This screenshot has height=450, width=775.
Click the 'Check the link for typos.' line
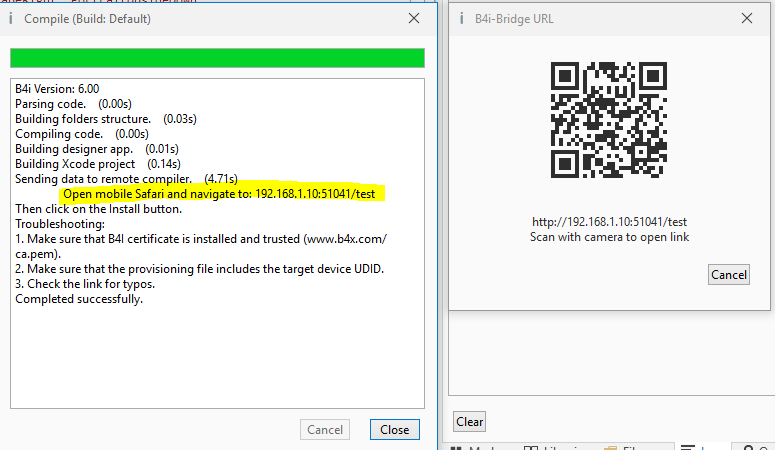tap(85, 284)
